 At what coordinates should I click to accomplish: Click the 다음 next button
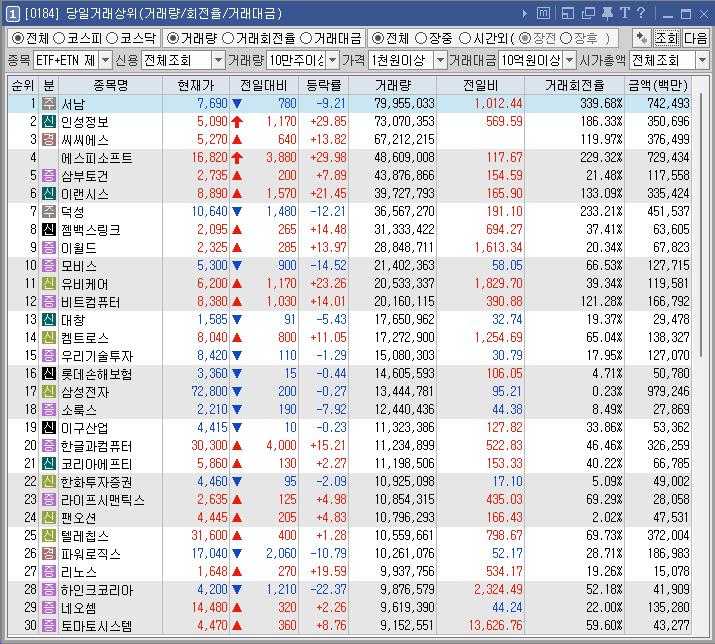[x=695, y=38]
